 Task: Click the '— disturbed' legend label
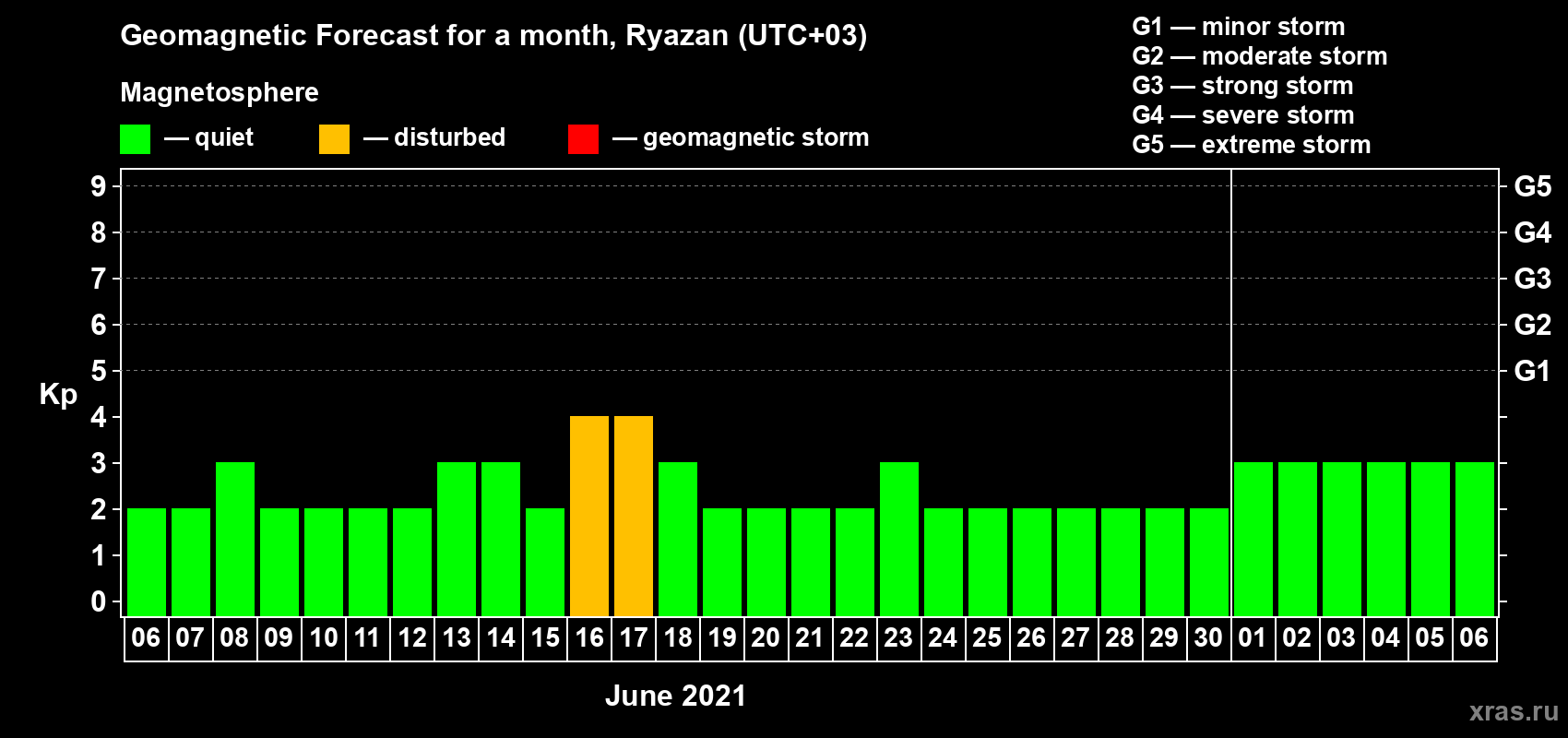pos(434,137)
